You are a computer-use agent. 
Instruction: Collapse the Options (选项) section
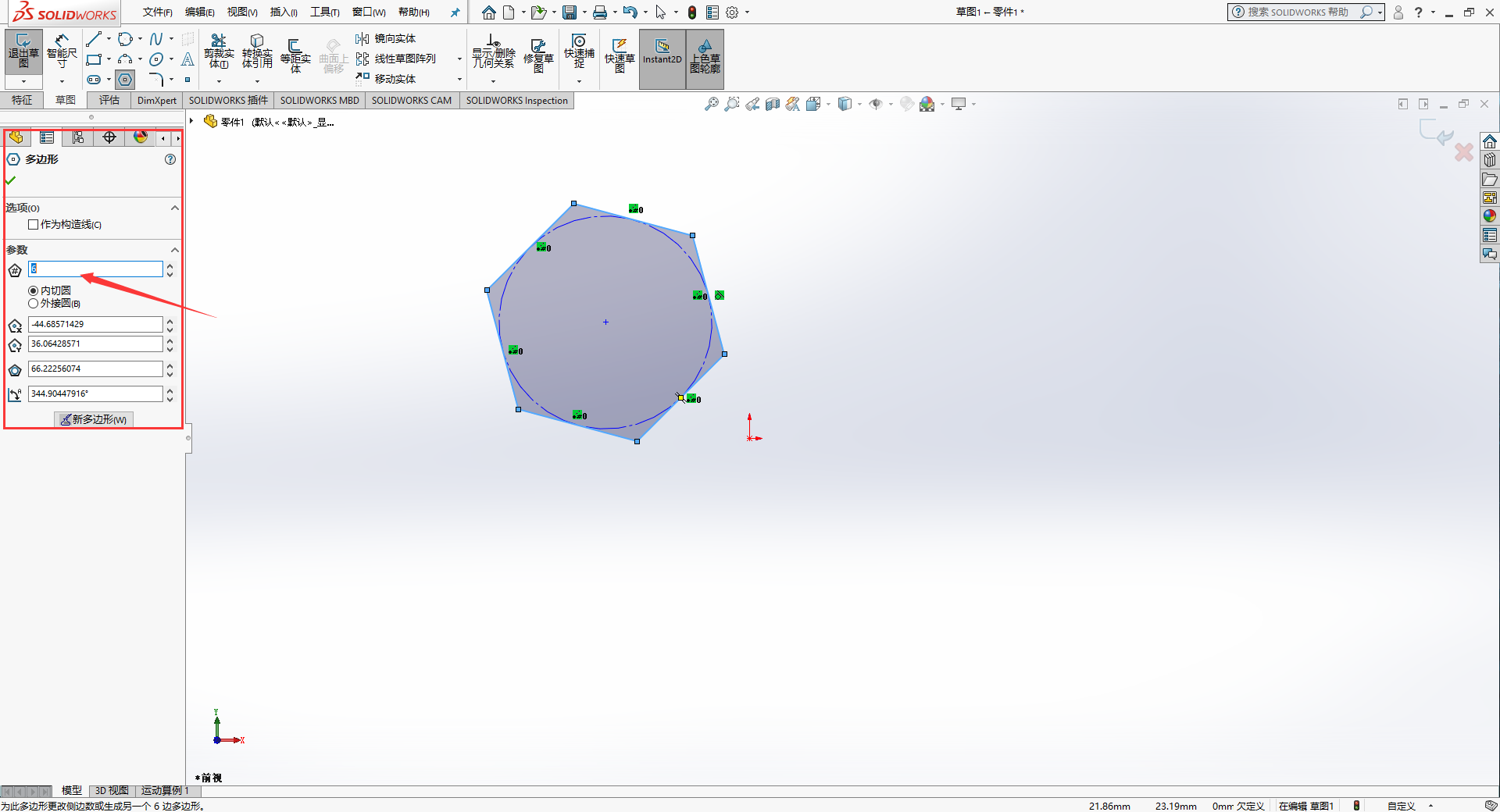point(175,208)
